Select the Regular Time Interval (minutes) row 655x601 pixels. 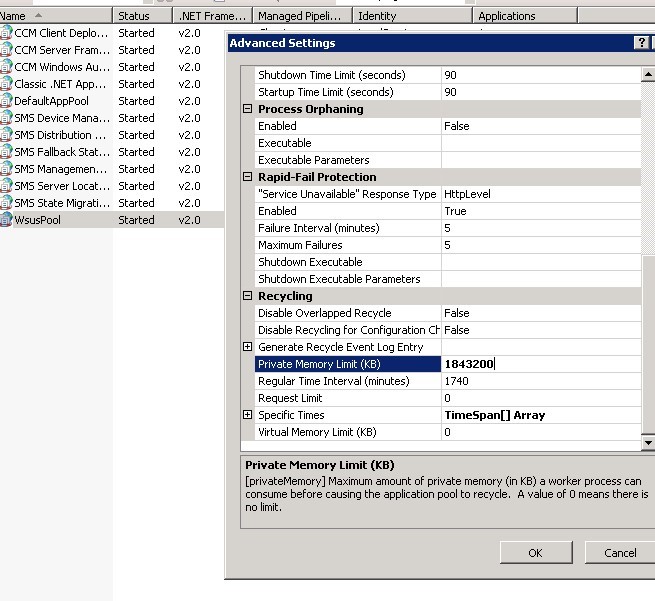(x=448, y=381)
